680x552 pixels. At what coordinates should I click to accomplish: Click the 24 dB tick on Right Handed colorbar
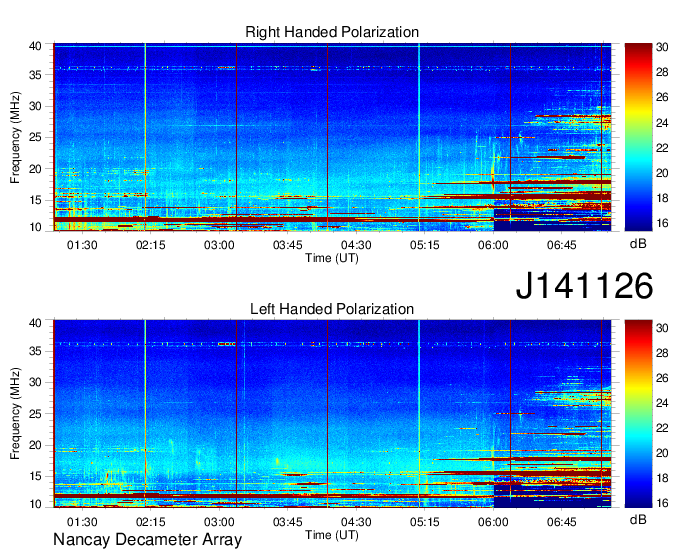662,123
